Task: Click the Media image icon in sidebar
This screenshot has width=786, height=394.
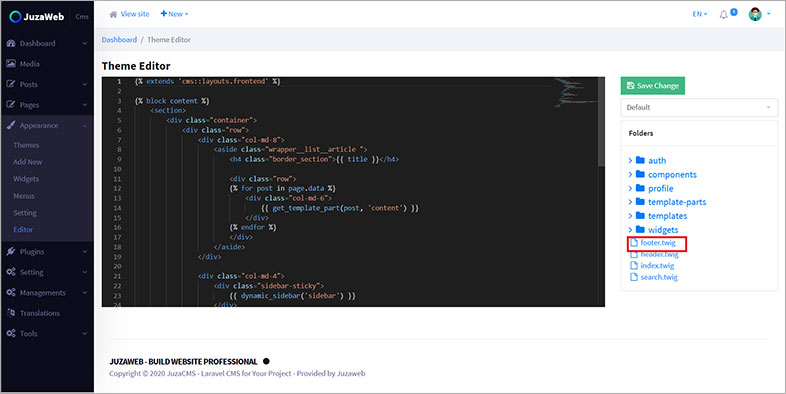Action: tap(11, 64)
